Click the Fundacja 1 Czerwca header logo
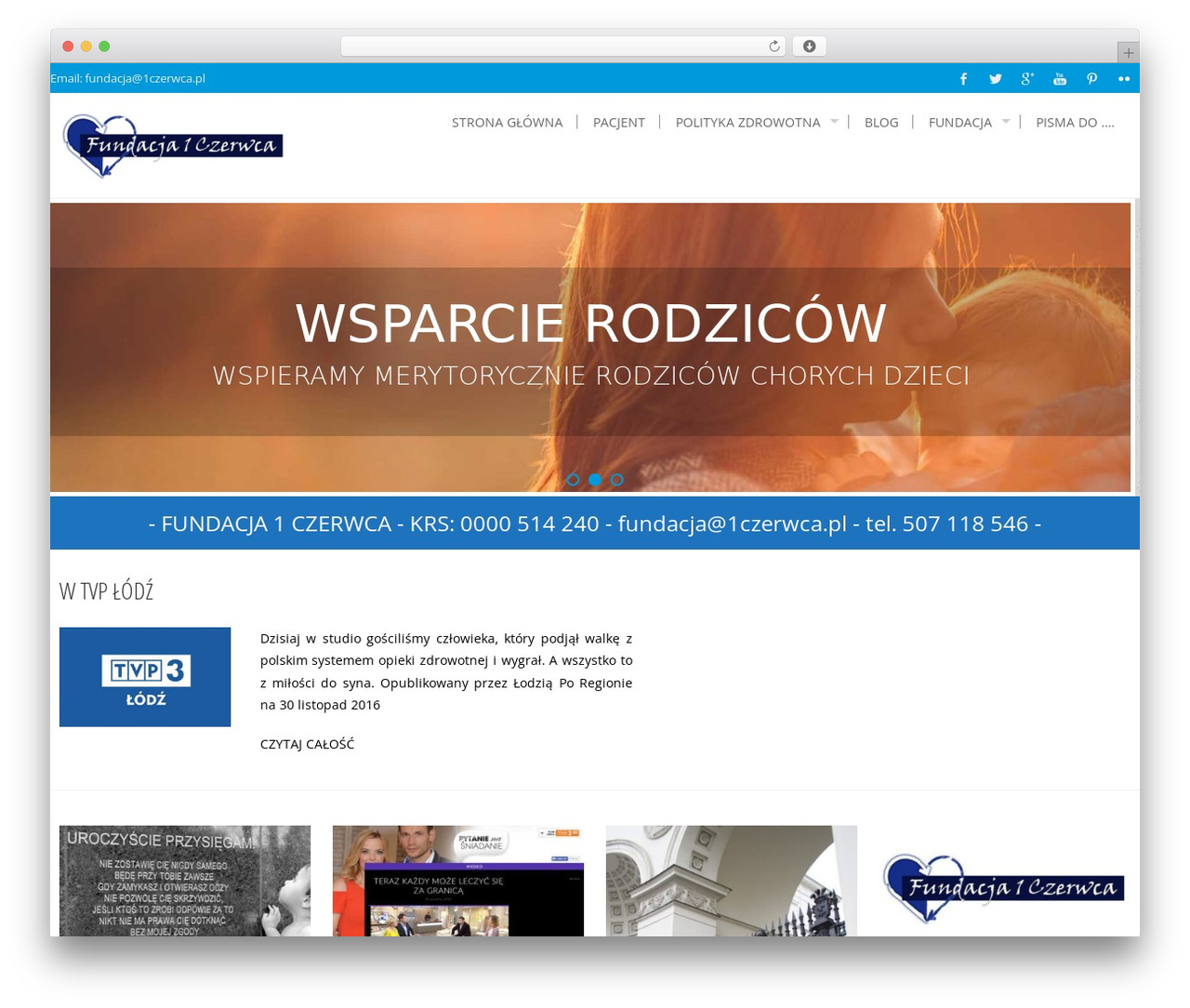The image size is (1190, 1008). tap(173, 146)
